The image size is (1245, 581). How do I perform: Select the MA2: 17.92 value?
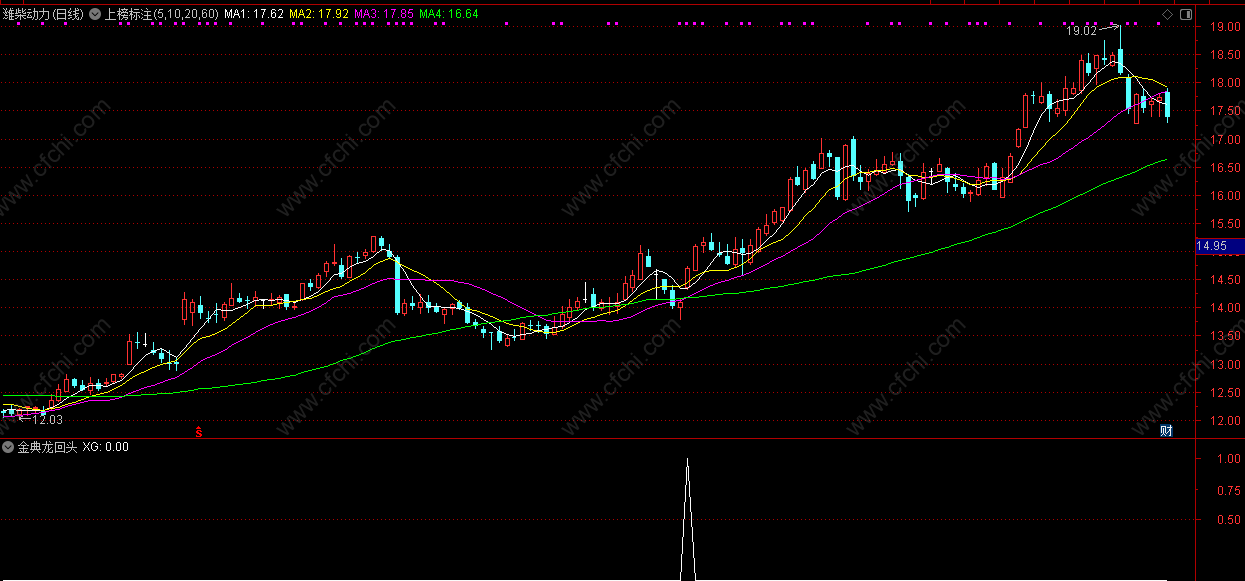pyautogui.click(x=320, y=14)
